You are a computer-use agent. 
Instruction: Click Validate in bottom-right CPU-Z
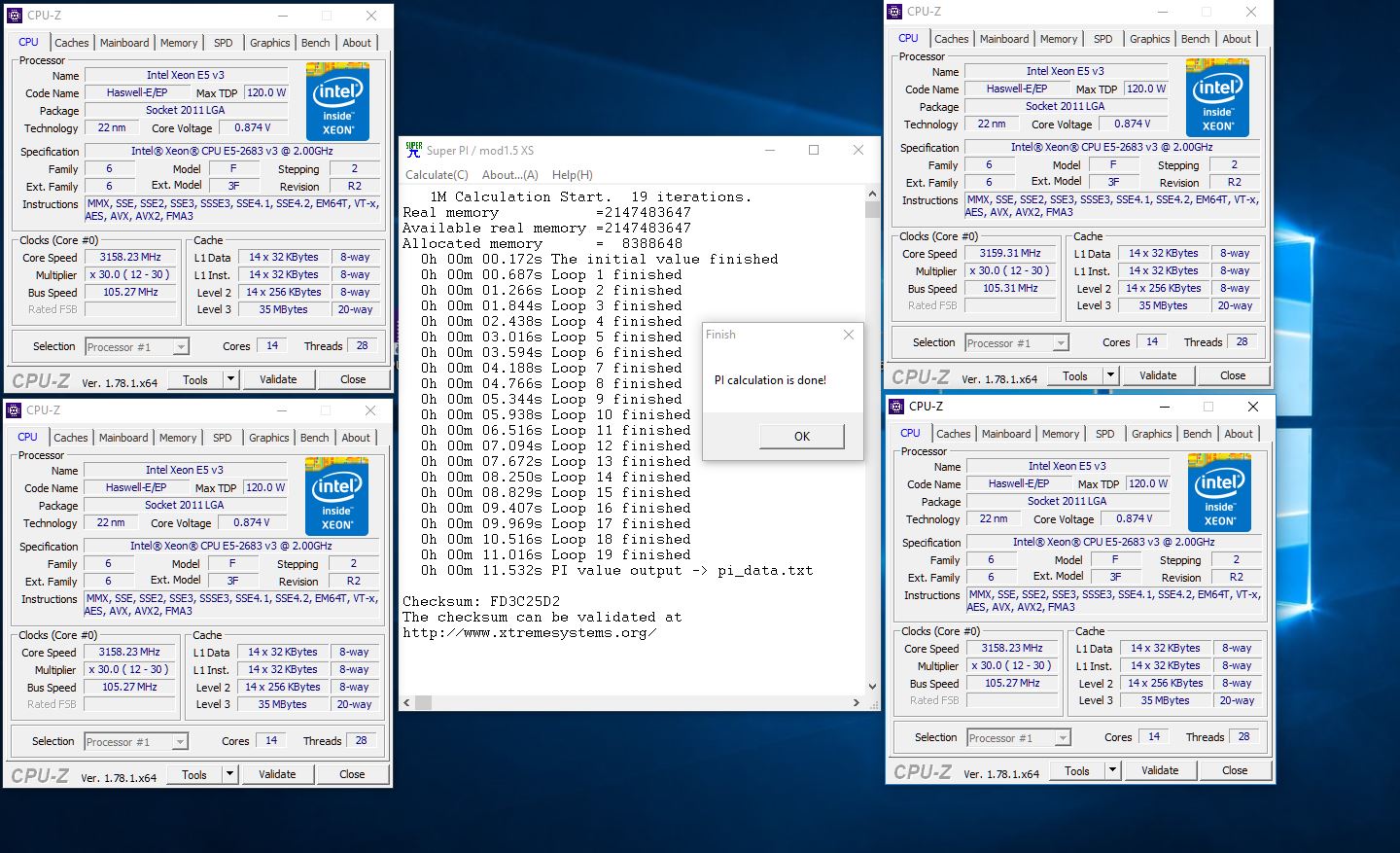[1160, 770]
